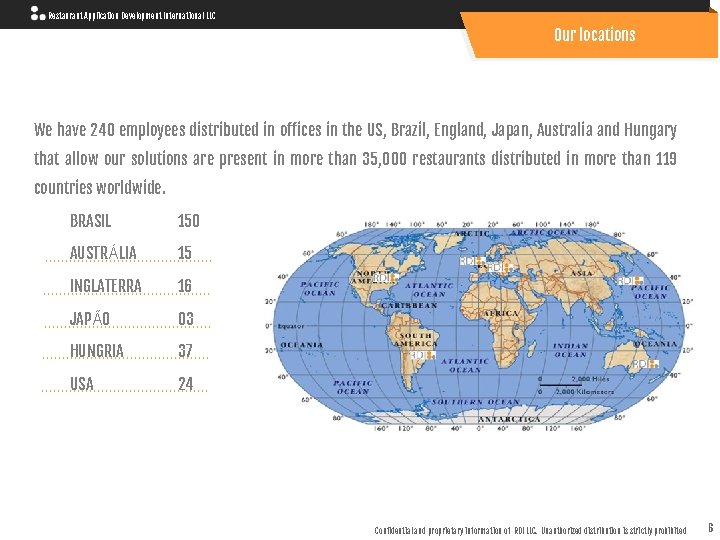Click the value '24' next to USA
This screenshot has width=720, height=540.
coord(186,383)
